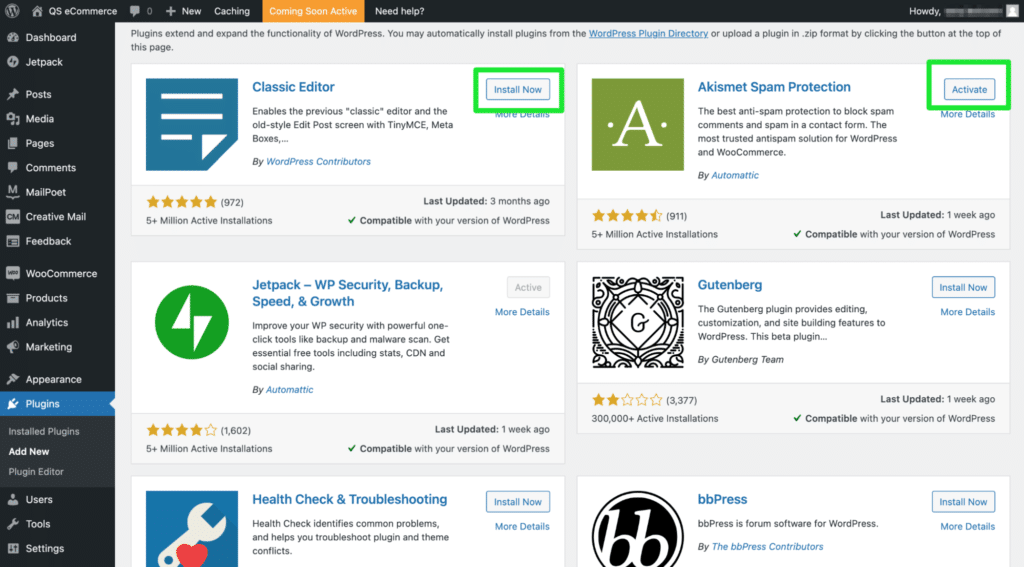View More Details for bbPress
The image size is (1024, 567).
[x=967, y=526]
